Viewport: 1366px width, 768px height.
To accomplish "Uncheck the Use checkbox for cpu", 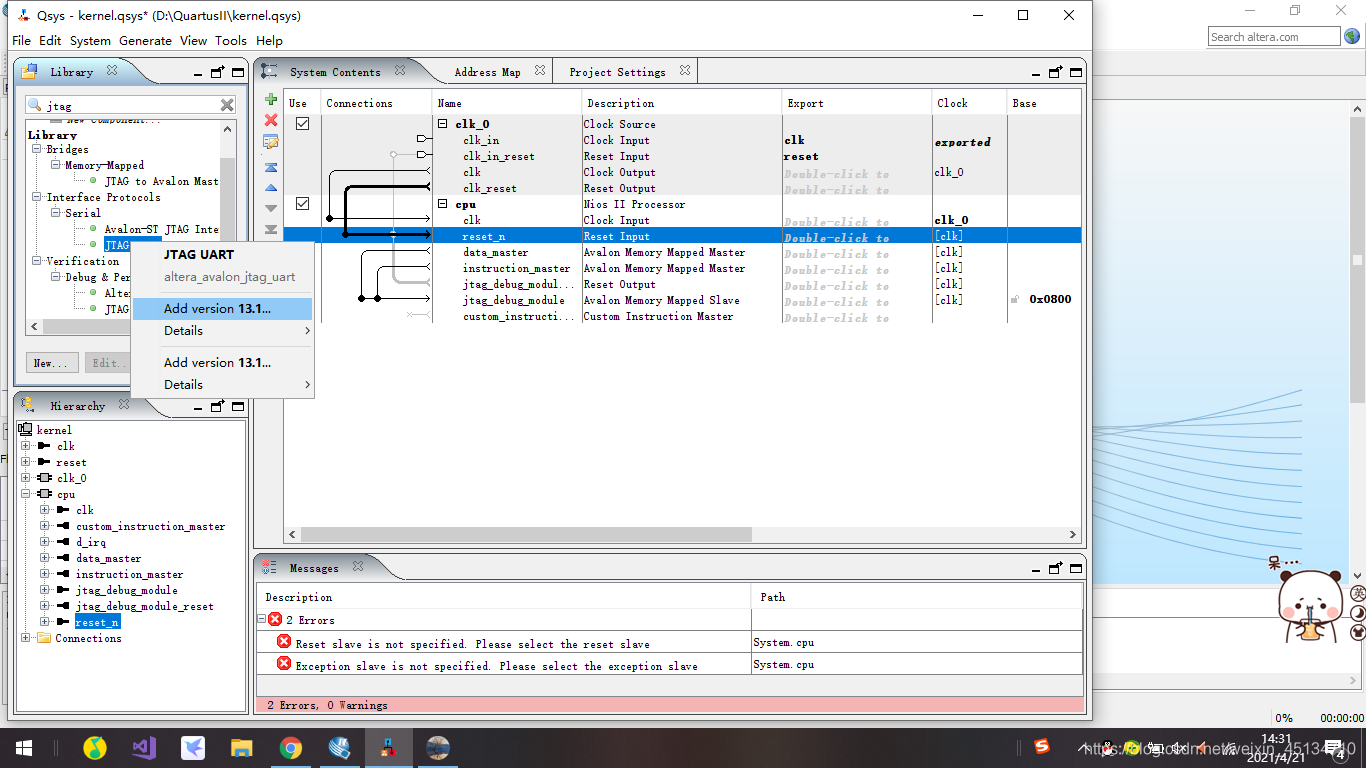I will coord(302,204).
